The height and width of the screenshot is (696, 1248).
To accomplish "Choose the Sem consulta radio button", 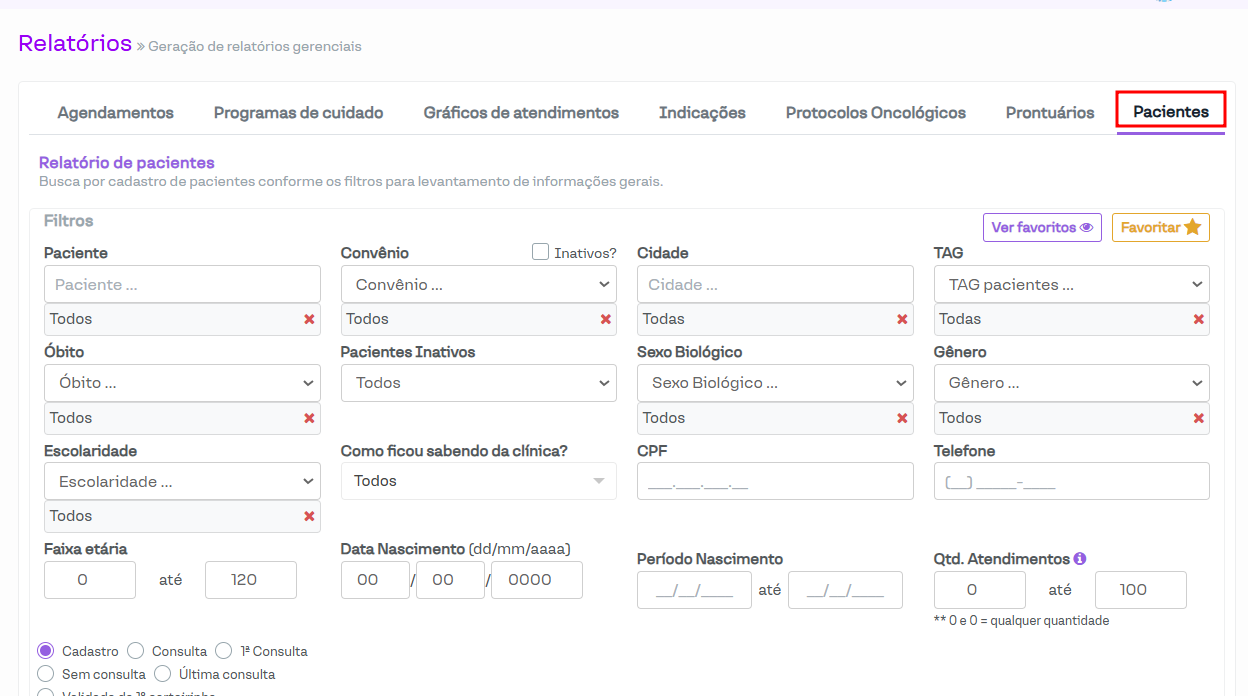I will click(x=46, y=674).
